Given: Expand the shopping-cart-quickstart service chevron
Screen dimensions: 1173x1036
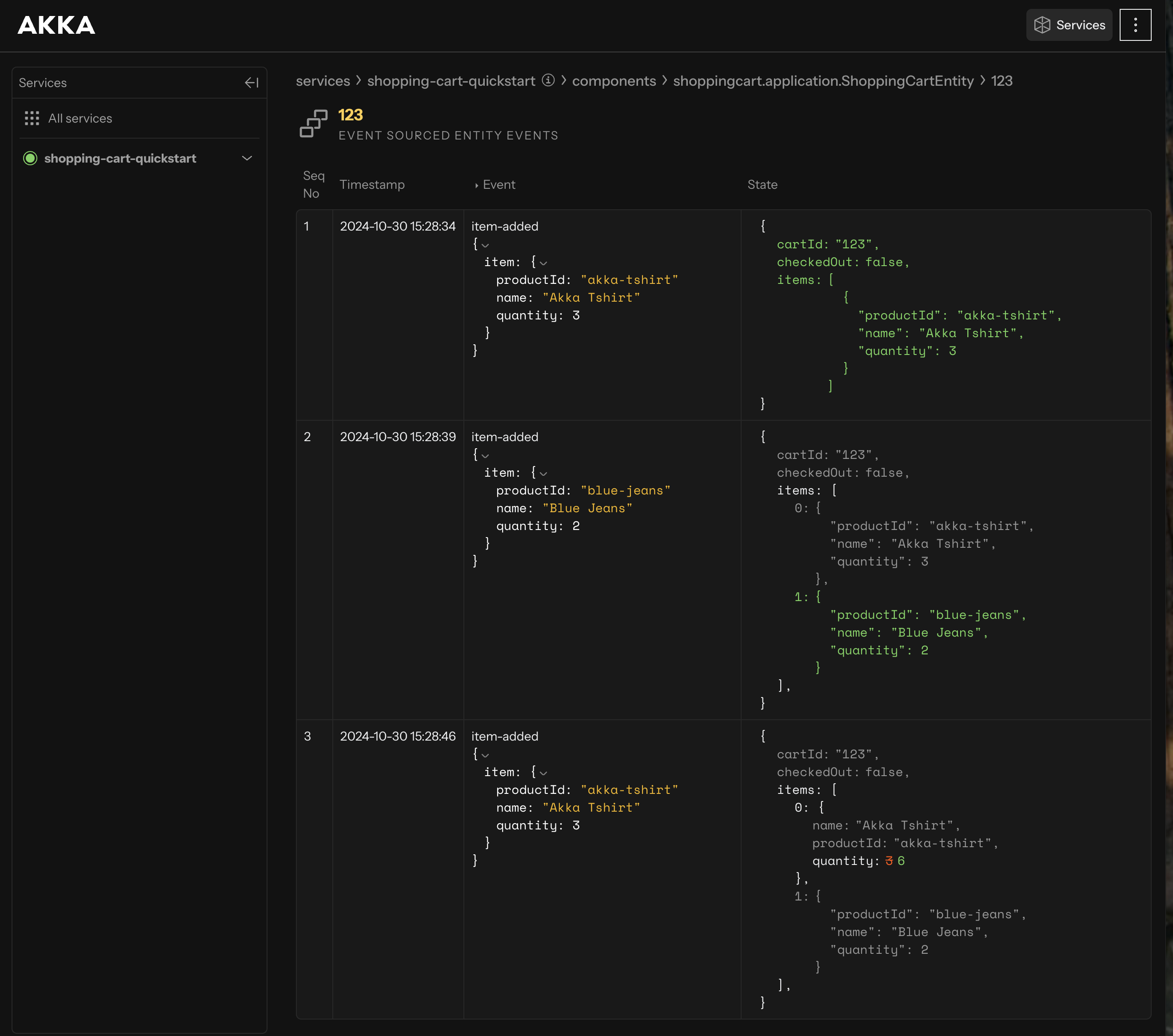Looking at the screenshot, I should pos(247,158).
